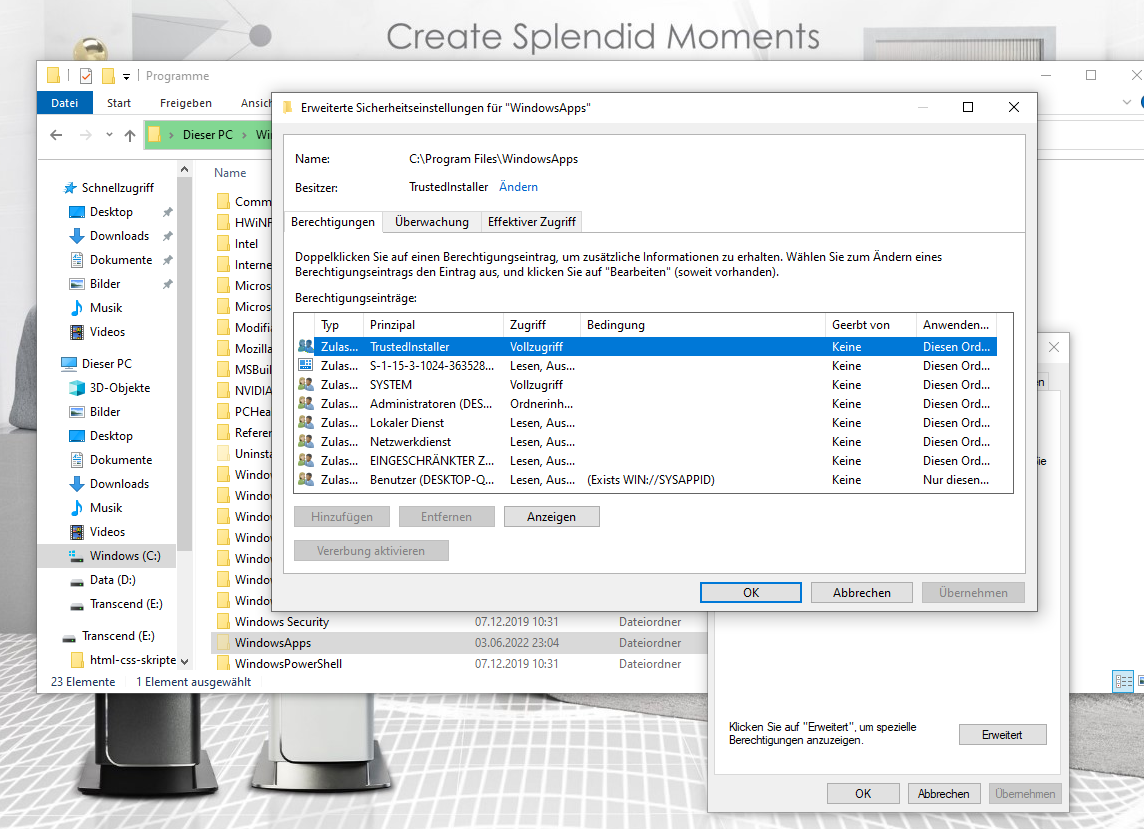
Task: Open Downloads under Schnellzugriff
Action: [119, 236]
